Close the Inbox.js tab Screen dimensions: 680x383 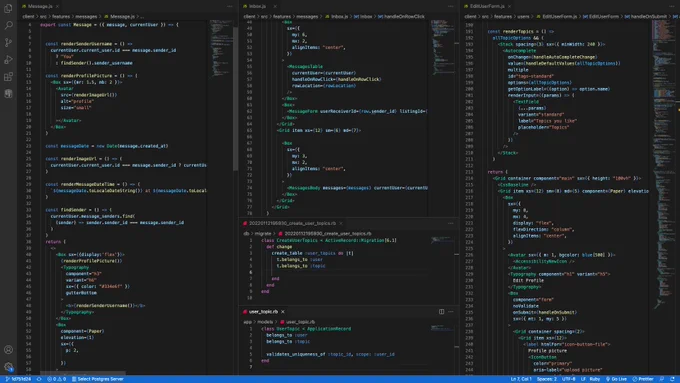tap(275, 6)
